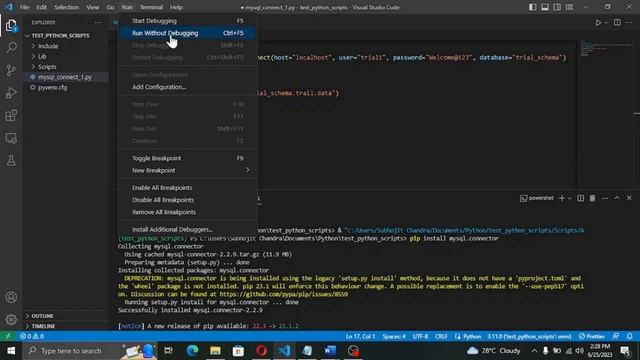Toggle the primary side bar layout icon
The image size is (640, 360).
[x=533, y=7]
